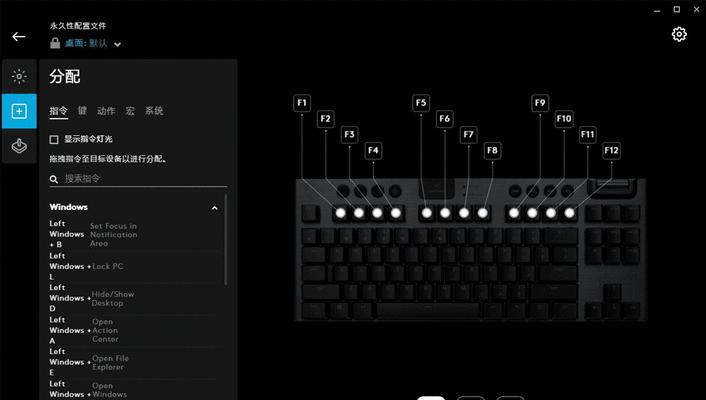This screenshot has width=706, height=400.
Task: Select the F12 key label on keyboard
Action: (x=611, y=150)
